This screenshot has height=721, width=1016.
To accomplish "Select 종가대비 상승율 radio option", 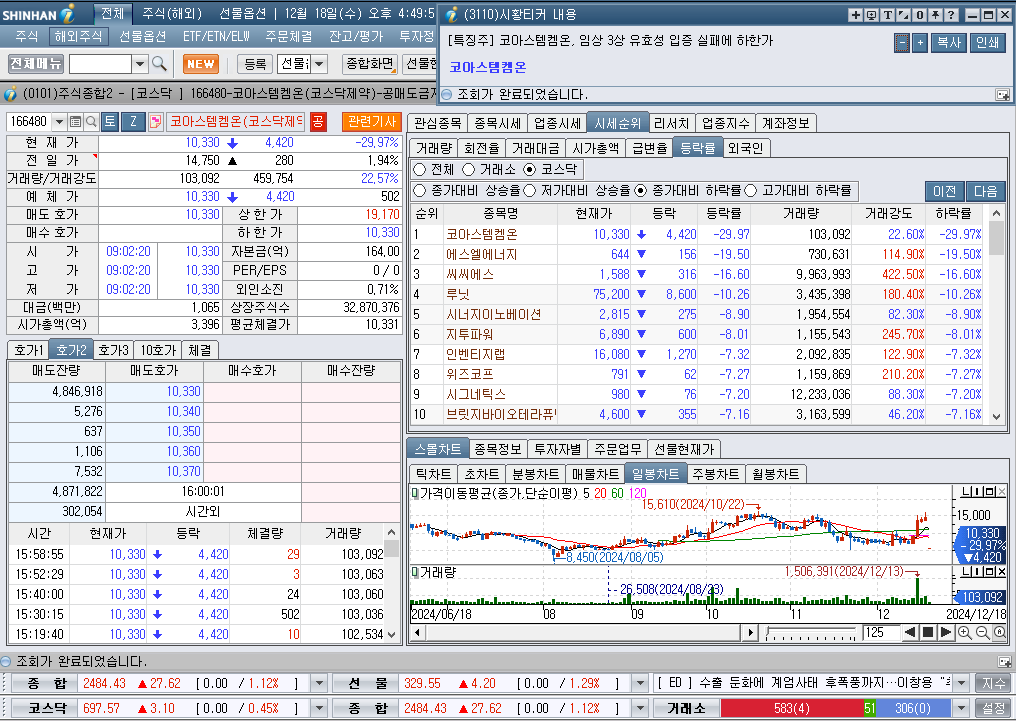I will pyautogui.click(x=419, y=190).
